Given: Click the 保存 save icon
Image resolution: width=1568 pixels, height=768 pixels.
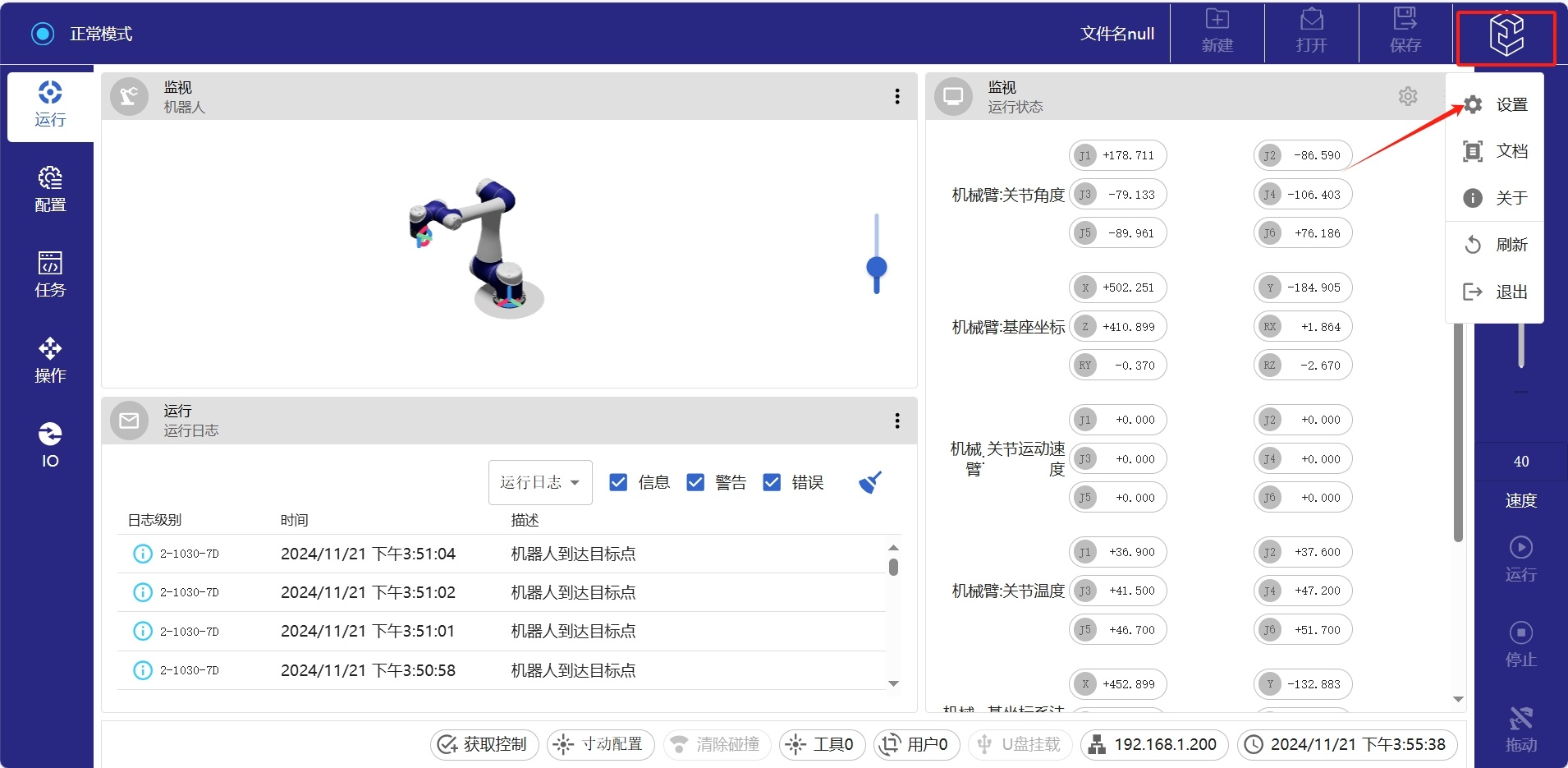Looking at the screenshot, I should pos(1405,31).
